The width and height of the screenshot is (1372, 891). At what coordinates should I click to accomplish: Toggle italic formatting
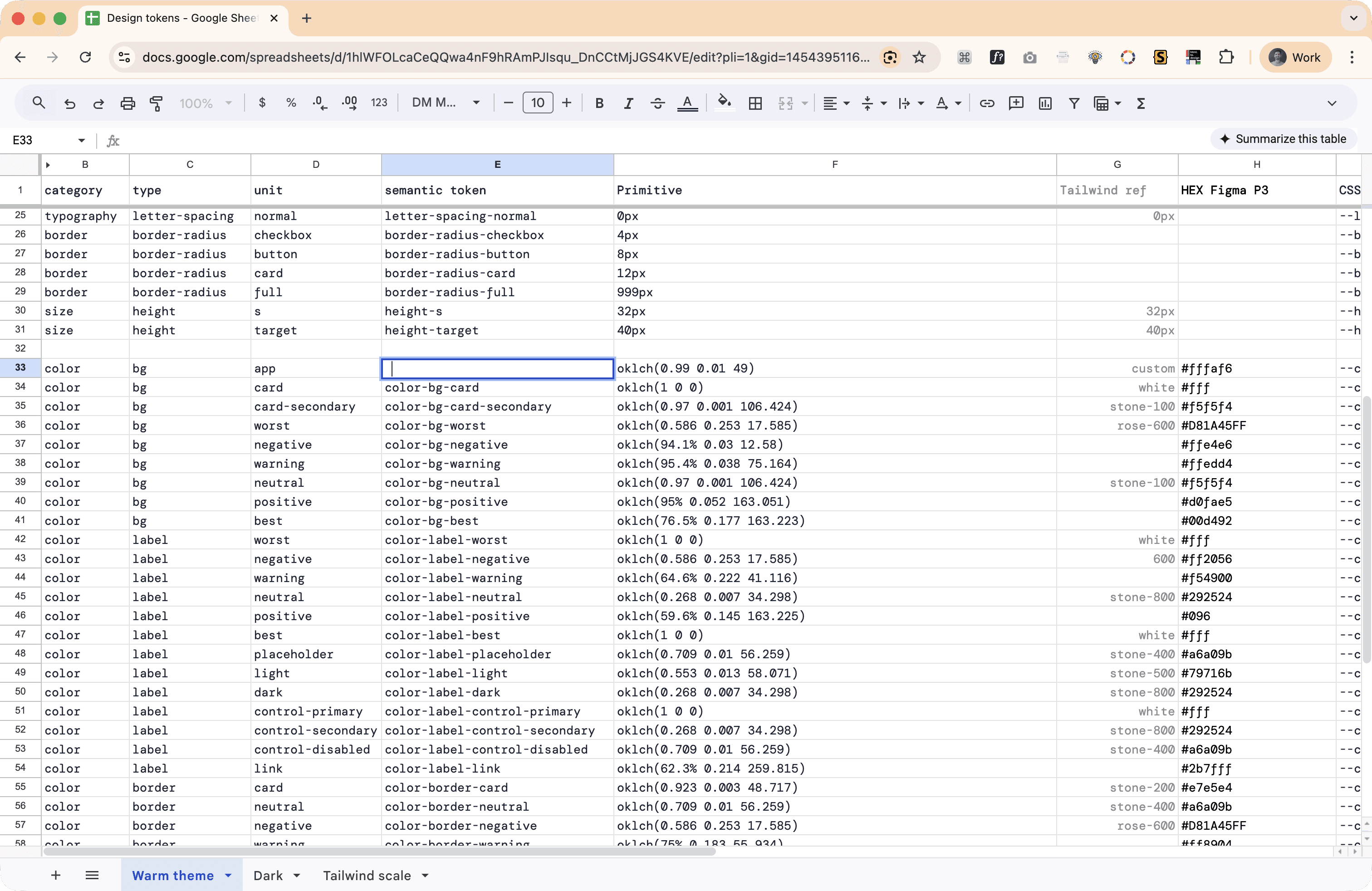[x=628, y=103]
